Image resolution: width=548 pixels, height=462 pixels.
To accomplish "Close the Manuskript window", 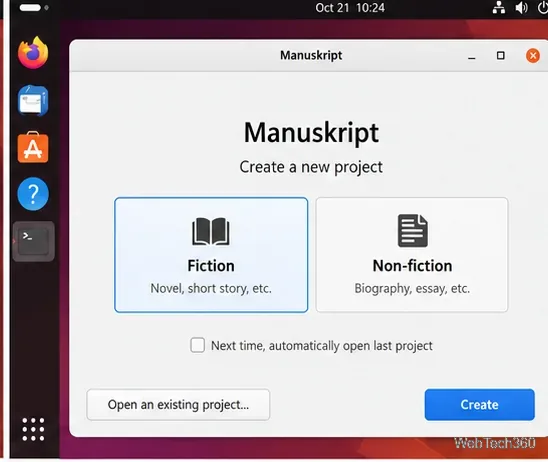I will coord(533,56).
